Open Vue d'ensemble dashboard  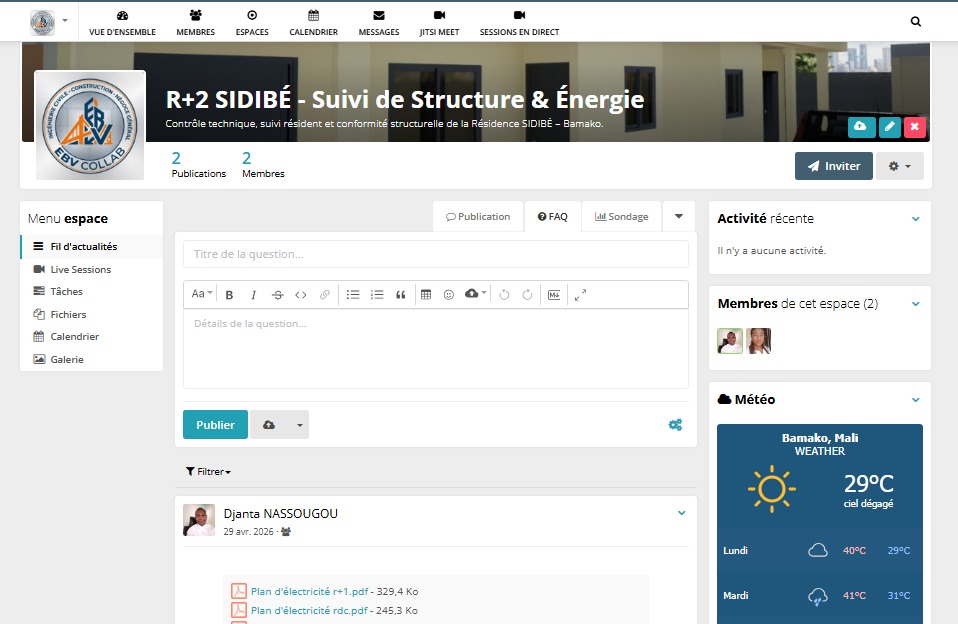[122, 23]
